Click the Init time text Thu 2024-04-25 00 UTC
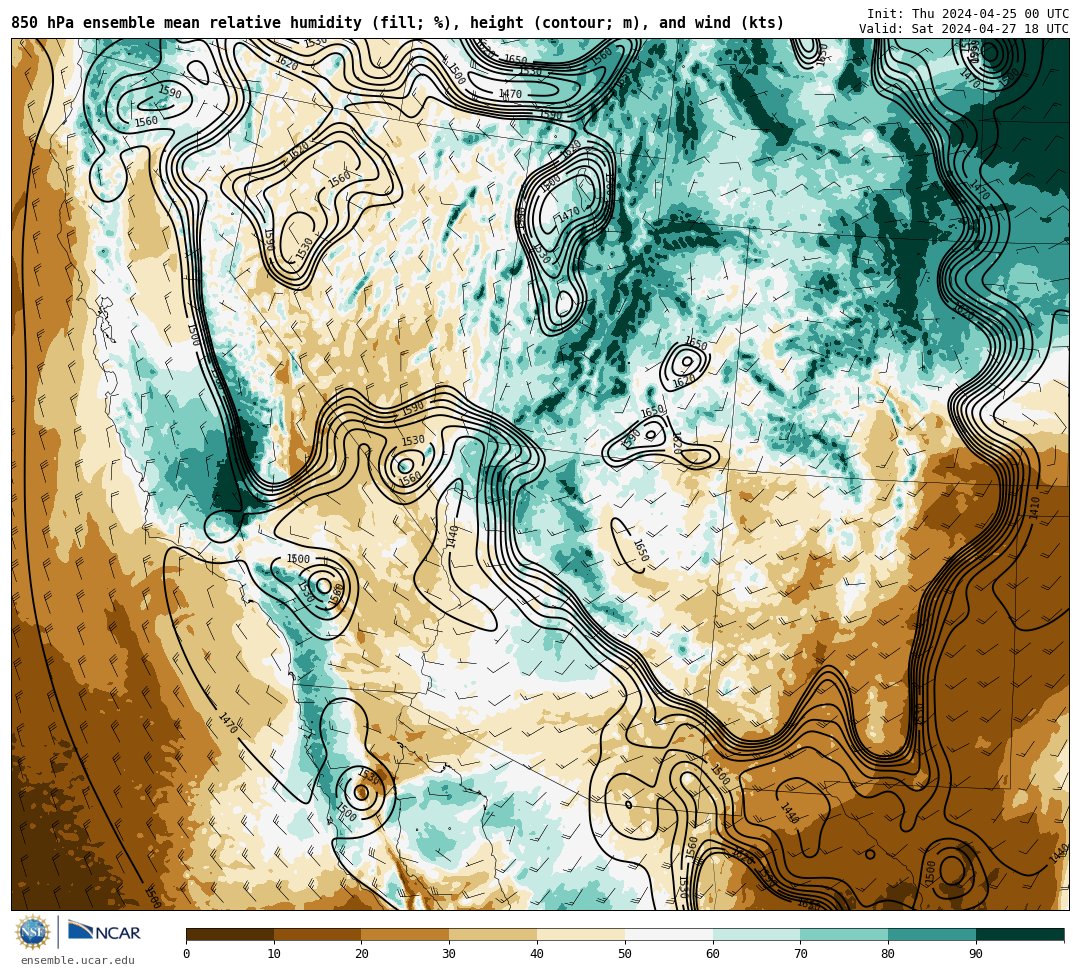1080x973 pixels. pyautogui.click(x=968, y=14)
